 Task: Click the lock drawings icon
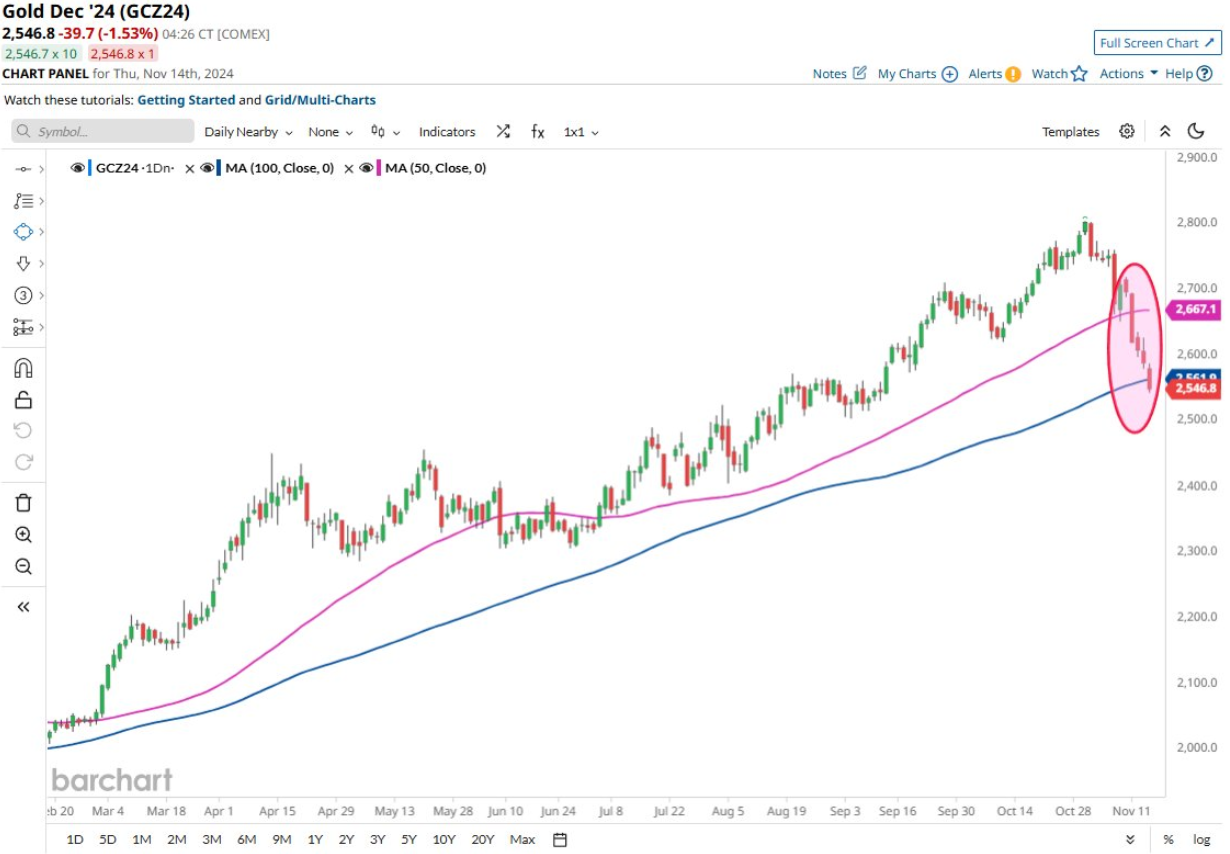(23, 399)
